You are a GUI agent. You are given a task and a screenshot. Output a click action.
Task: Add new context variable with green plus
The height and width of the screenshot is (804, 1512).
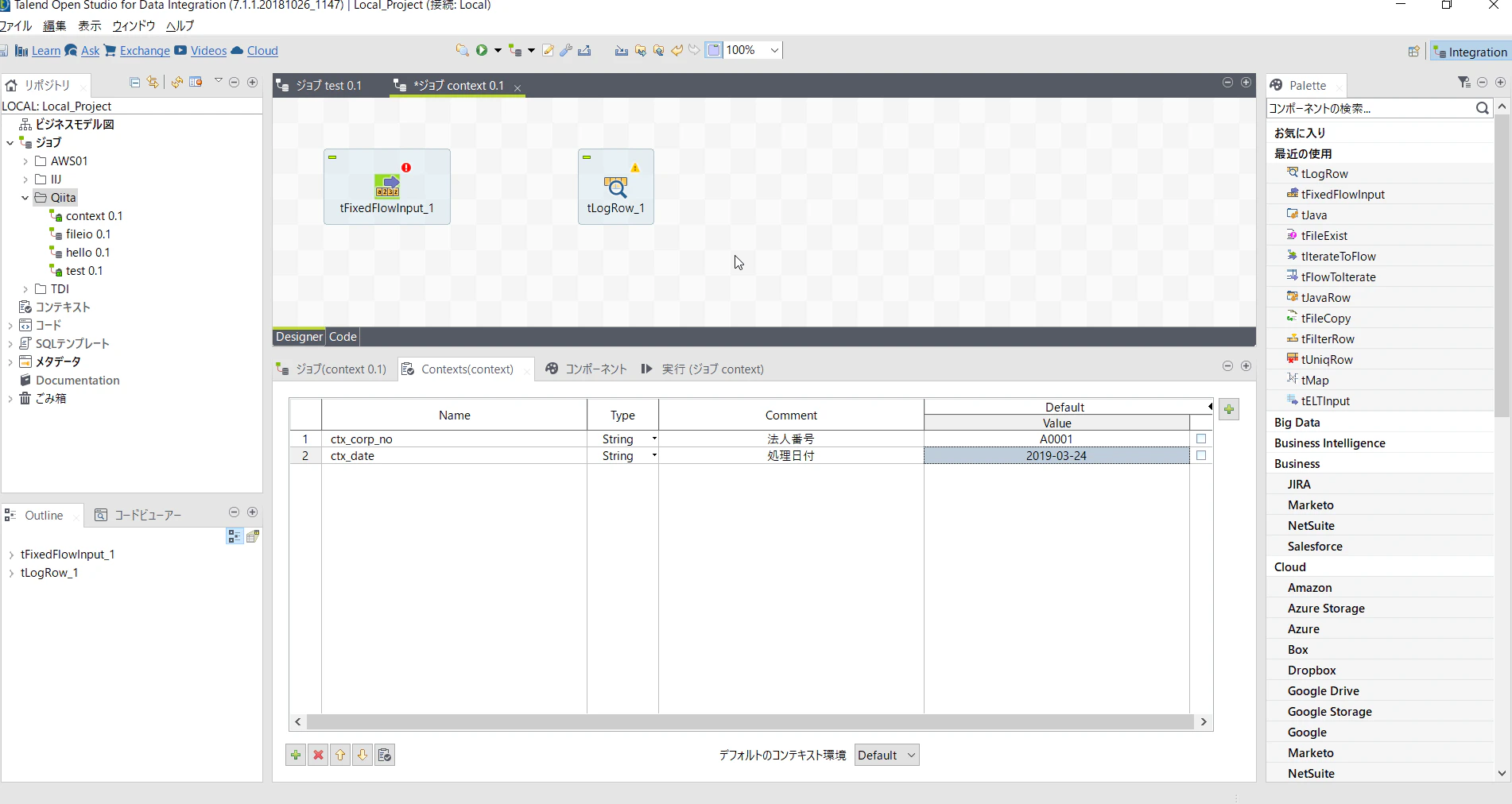coord(296,755)
